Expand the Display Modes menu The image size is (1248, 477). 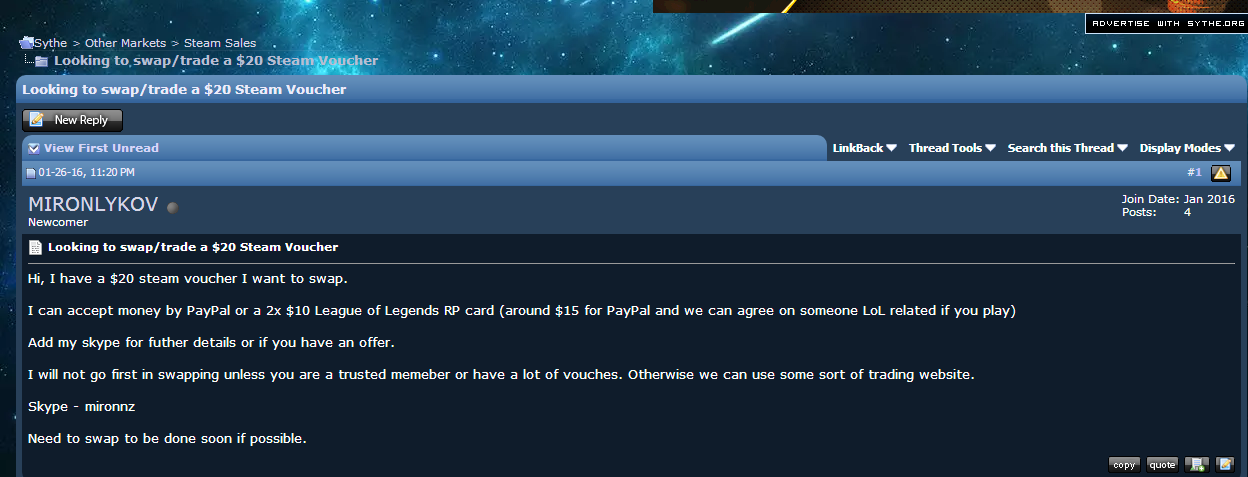pyautogui.click(x=1187, y=148)
